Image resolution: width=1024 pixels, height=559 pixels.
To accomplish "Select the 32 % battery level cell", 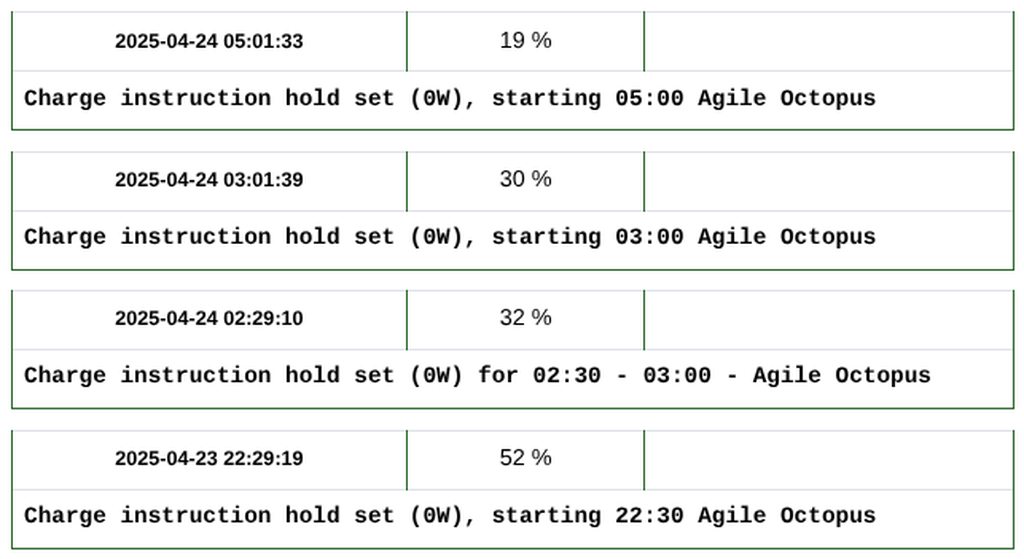I will [525, 318].
